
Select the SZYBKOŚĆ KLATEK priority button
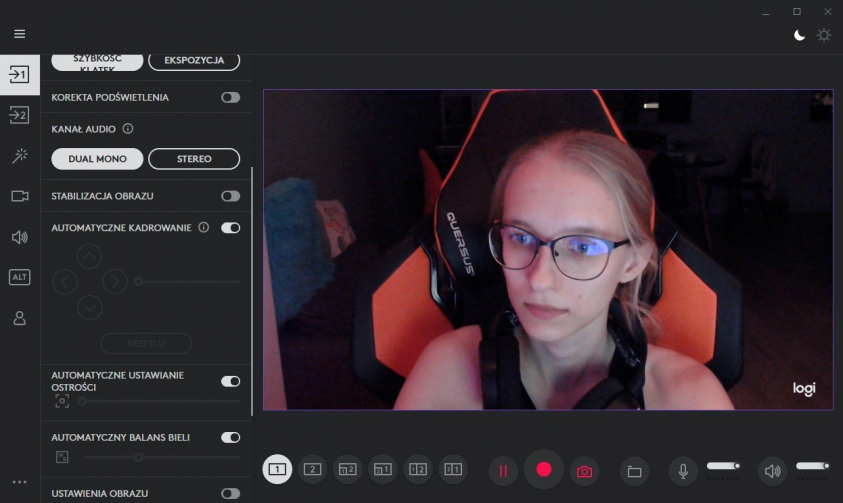point(97,62)
